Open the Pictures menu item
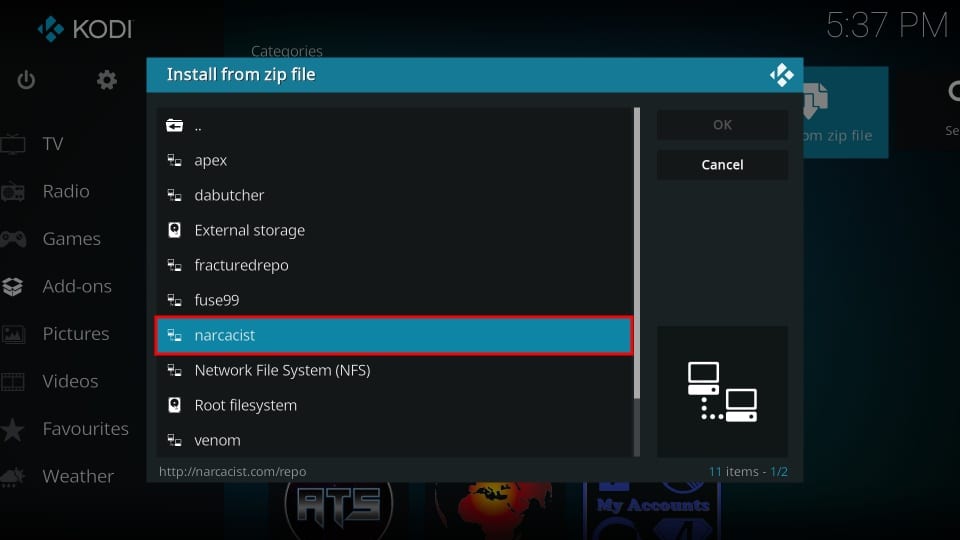 coord(76,334)
